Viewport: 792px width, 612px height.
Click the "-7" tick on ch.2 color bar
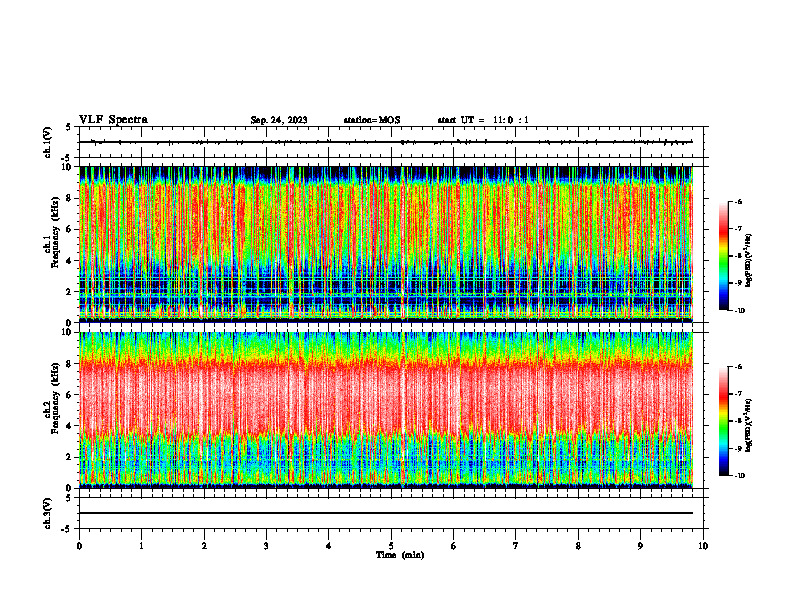(738, 394)
